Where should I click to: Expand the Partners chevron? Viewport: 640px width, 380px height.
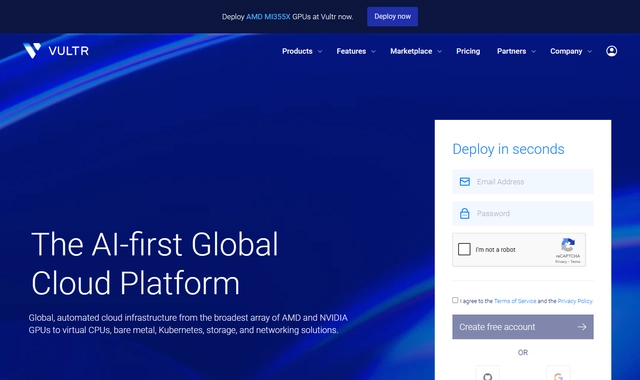point(533,51)
